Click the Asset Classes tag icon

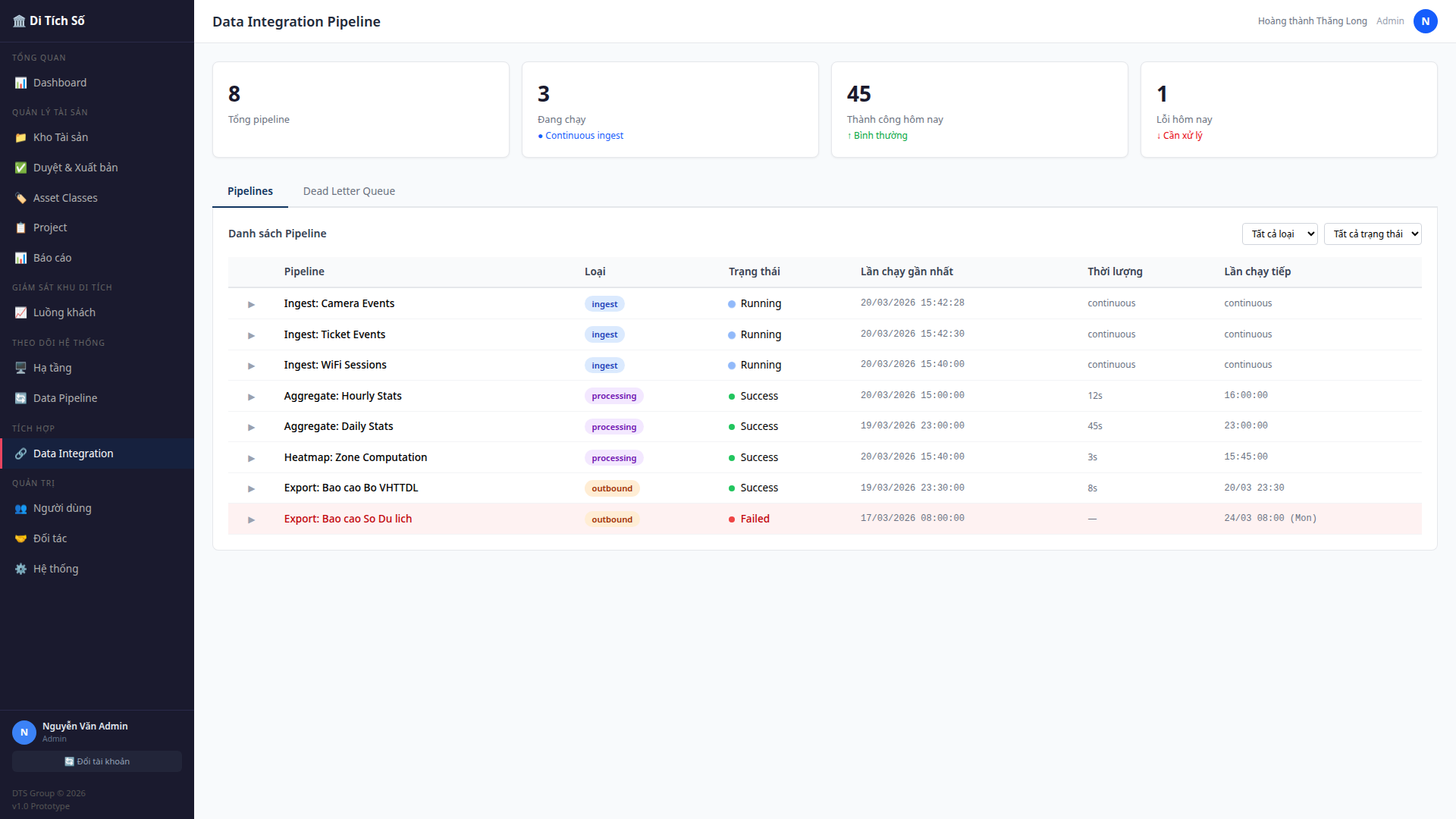tap(20, 198)
